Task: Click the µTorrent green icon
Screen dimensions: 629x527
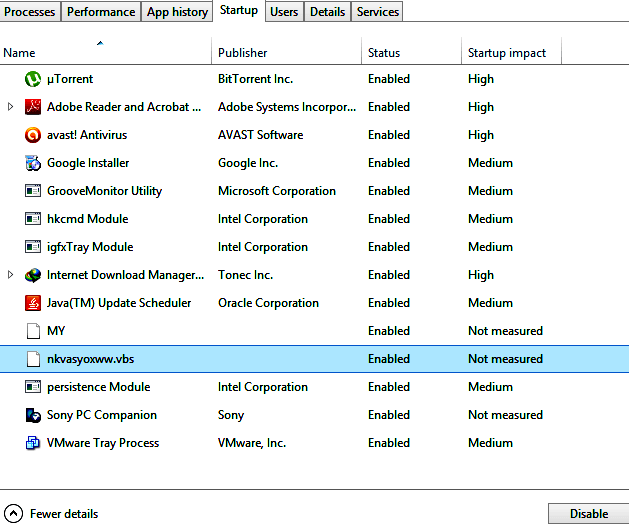Action: tap(32, 79)
